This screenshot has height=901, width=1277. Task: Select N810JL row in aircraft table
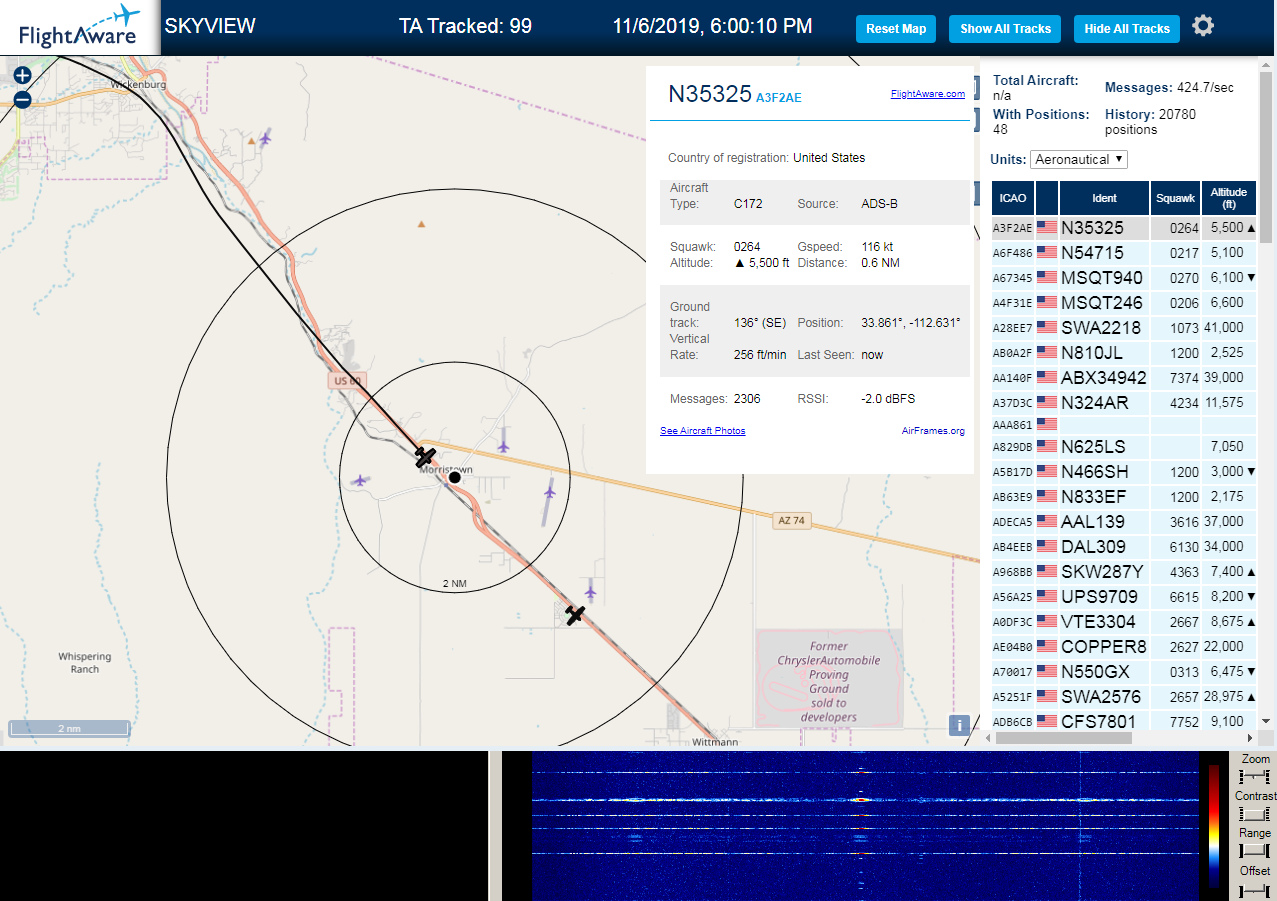click(x=1124, y=352)
